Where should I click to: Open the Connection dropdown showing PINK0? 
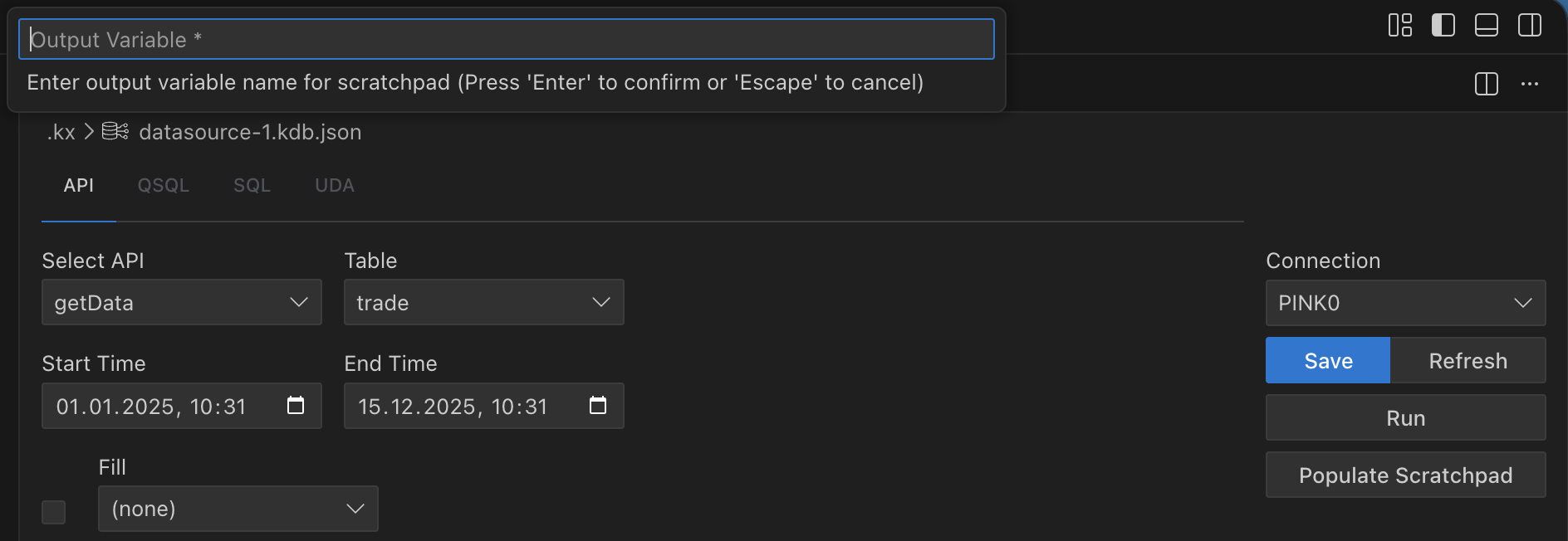click(1404, 302)
